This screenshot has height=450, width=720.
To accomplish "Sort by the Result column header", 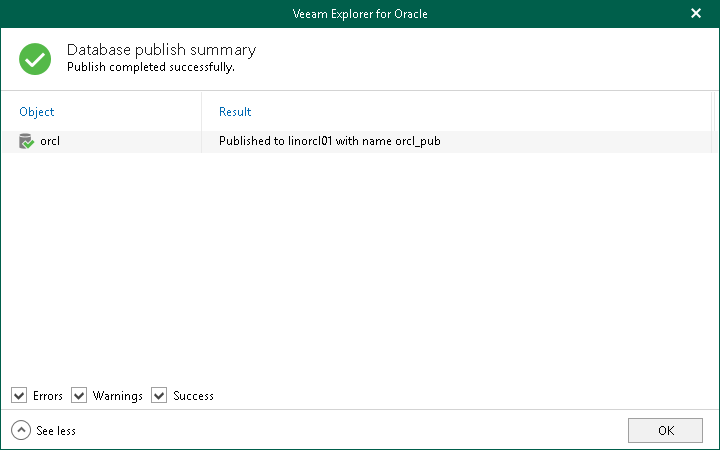I will 235,112.
